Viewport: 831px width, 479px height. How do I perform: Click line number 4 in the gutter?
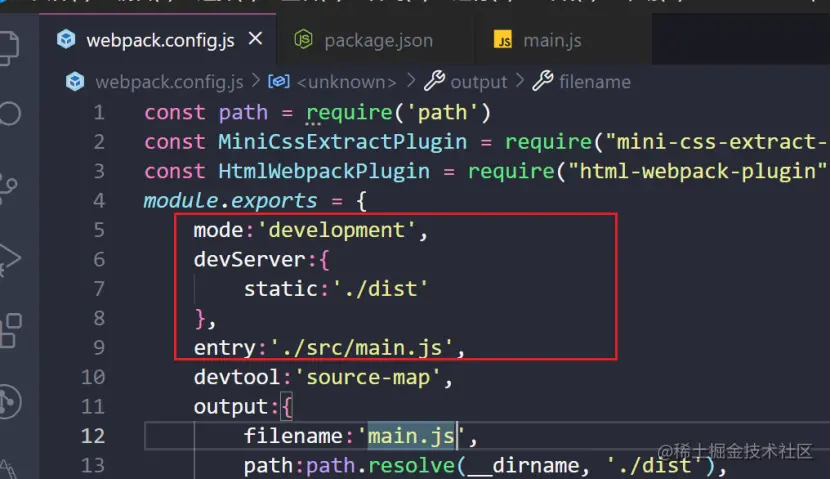99,201
